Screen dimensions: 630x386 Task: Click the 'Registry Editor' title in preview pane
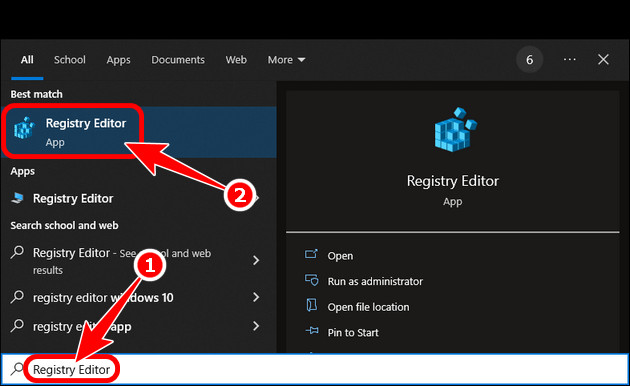tap(452, 181)
